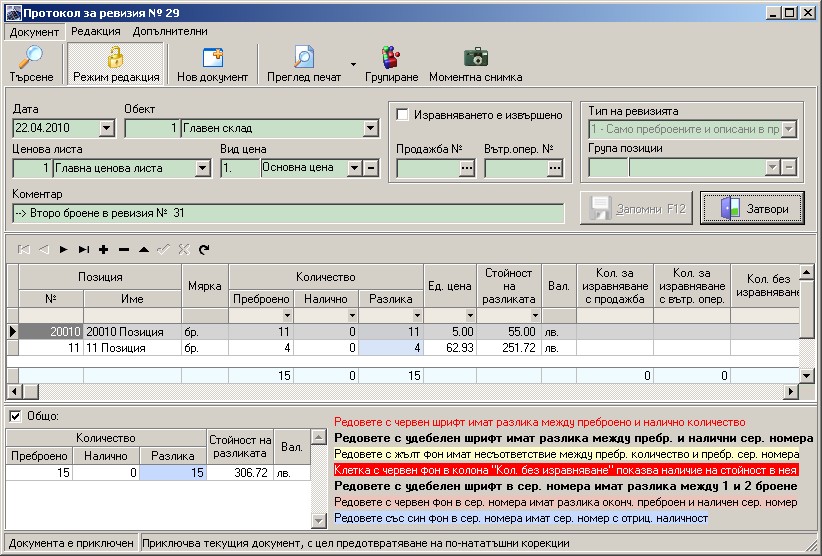Image resolution: width=822 pixels, height=556 pixels.
Task: Insert a new row with plus icon
Action: (x=103, y=249)
